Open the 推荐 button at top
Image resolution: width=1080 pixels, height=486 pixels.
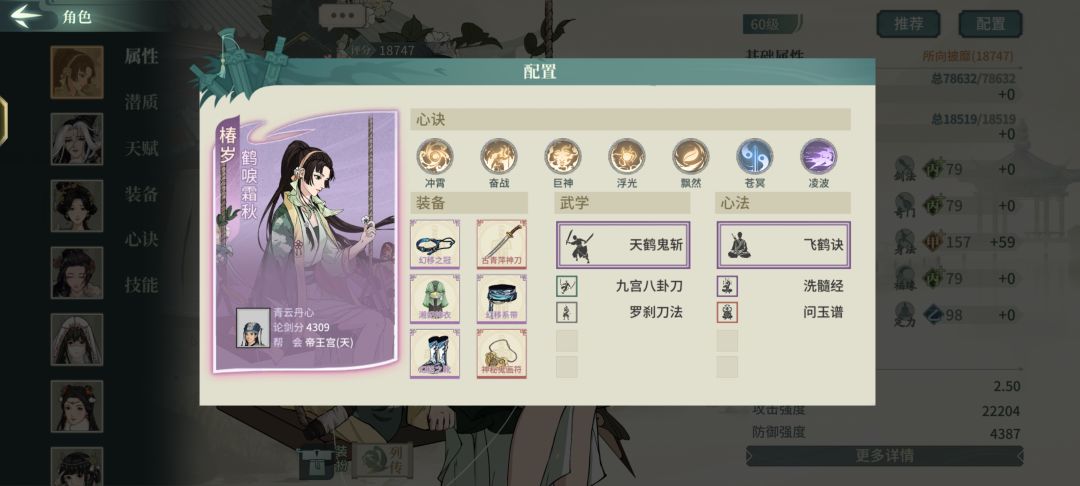point(908,24)
